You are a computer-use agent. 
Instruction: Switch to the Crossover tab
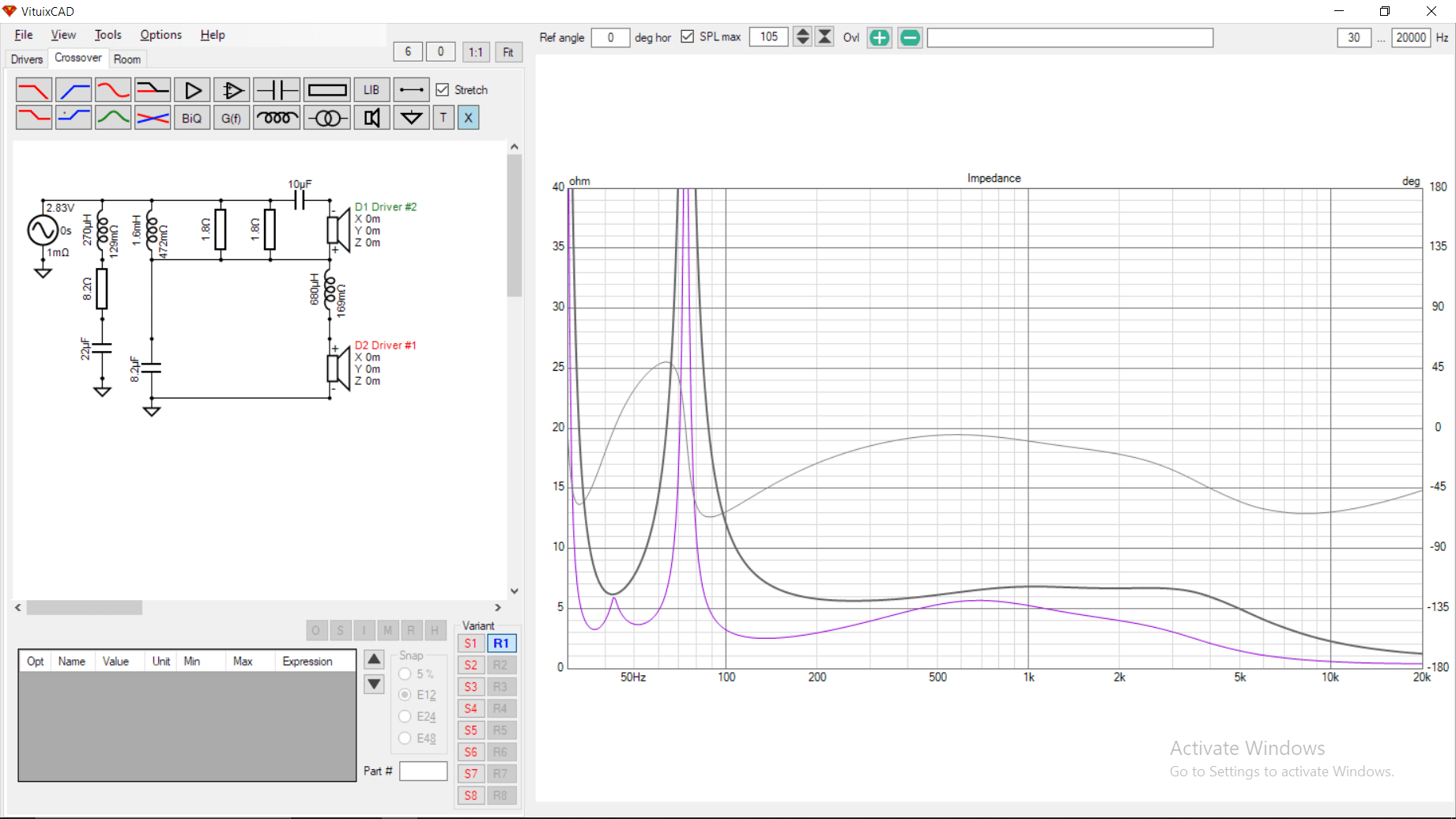[77, 58]
